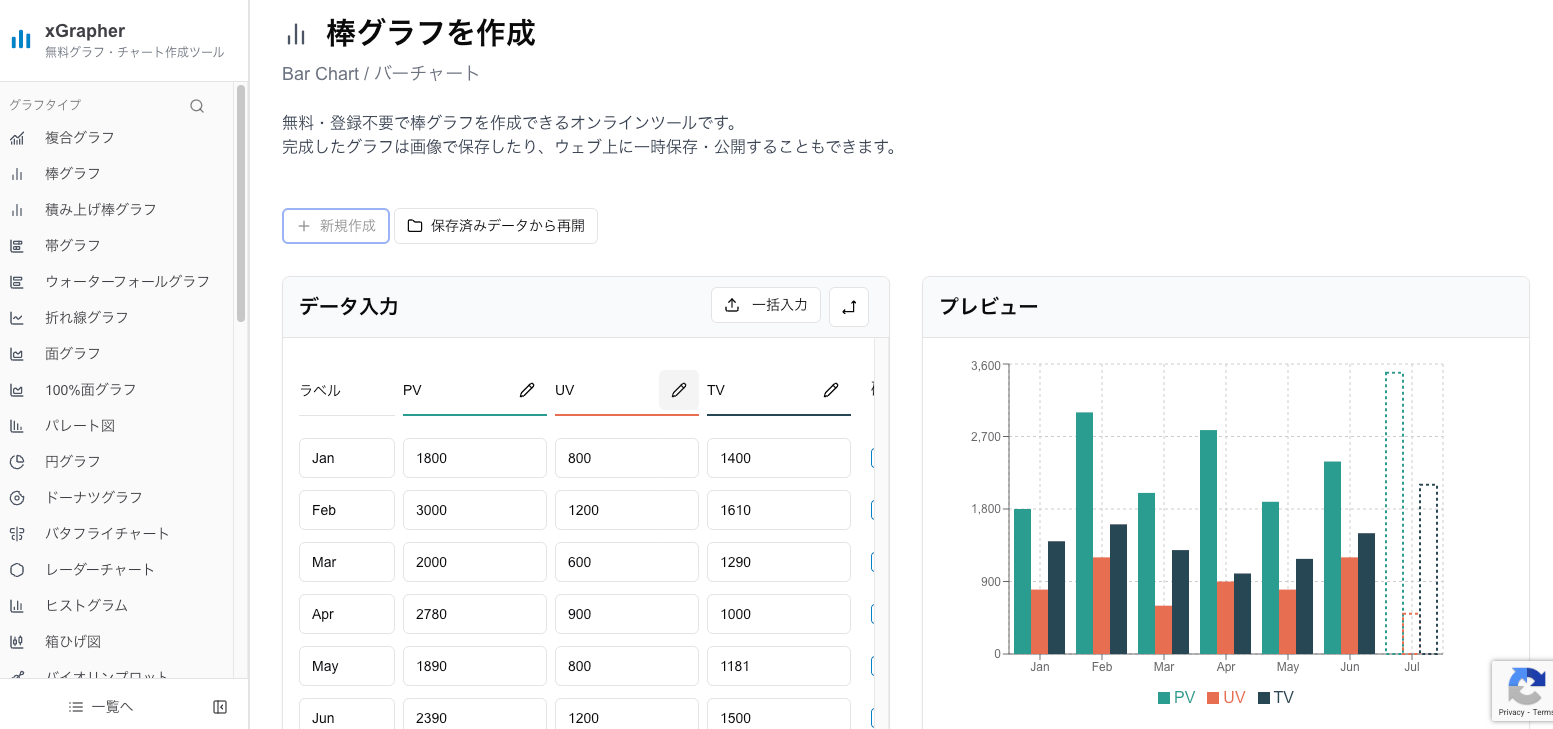Collapse the sidebar with the panel icon

[220, 706]
